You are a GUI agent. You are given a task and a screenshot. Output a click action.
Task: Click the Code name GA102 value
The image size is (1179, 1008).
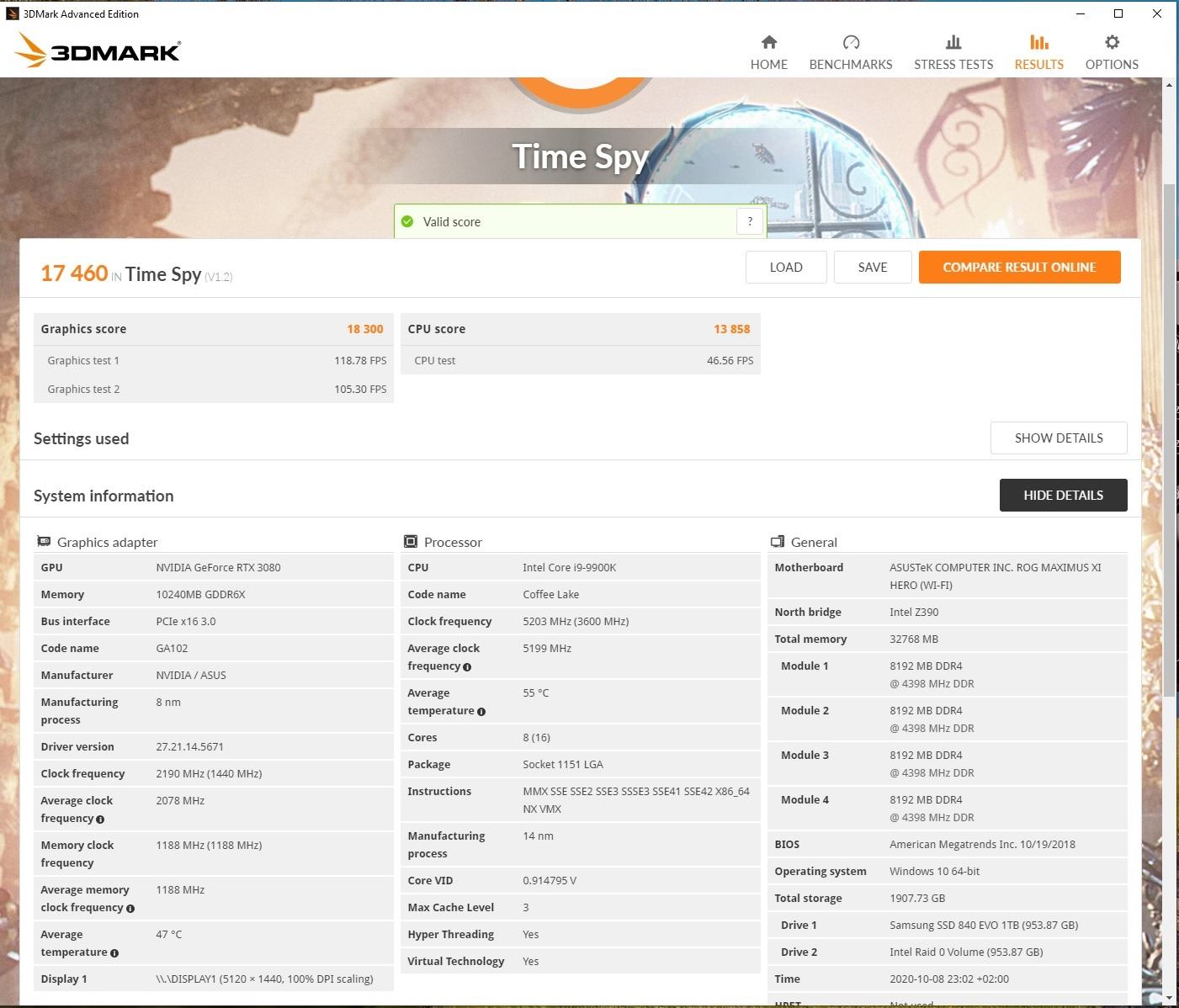[172, 648]
